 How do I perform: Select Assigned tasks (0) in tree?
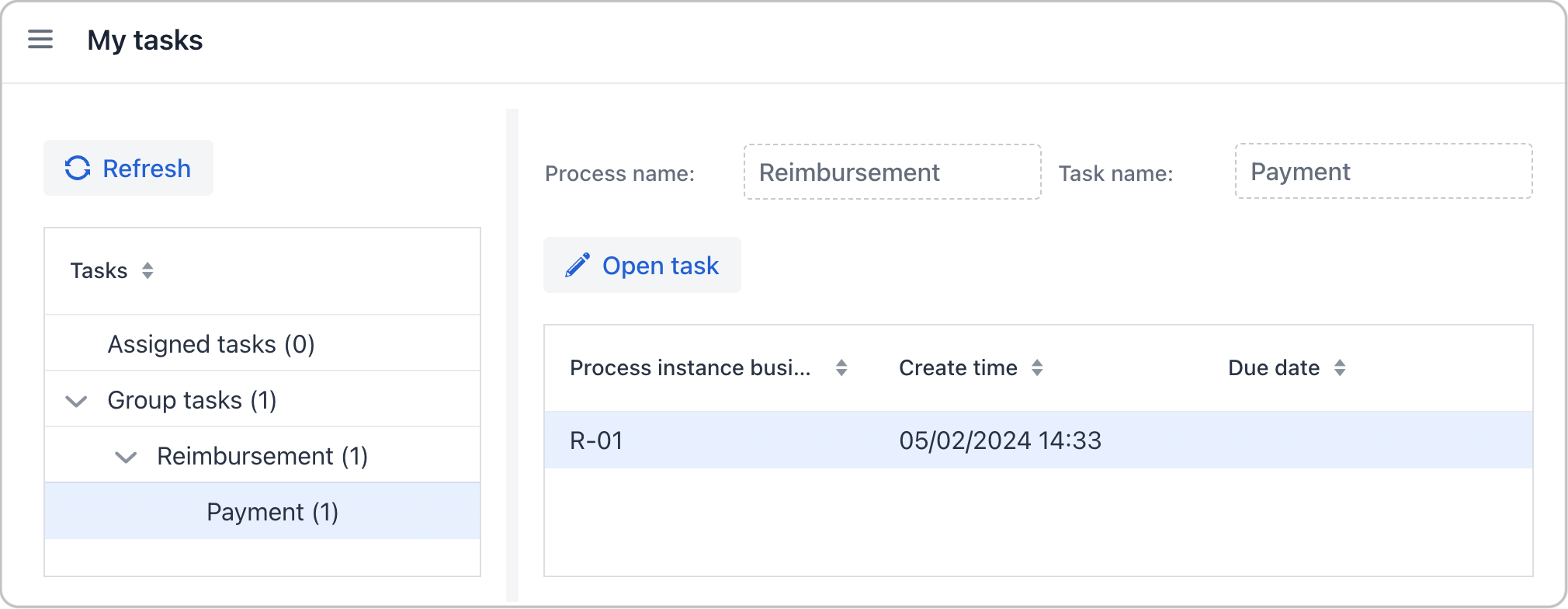211,344
